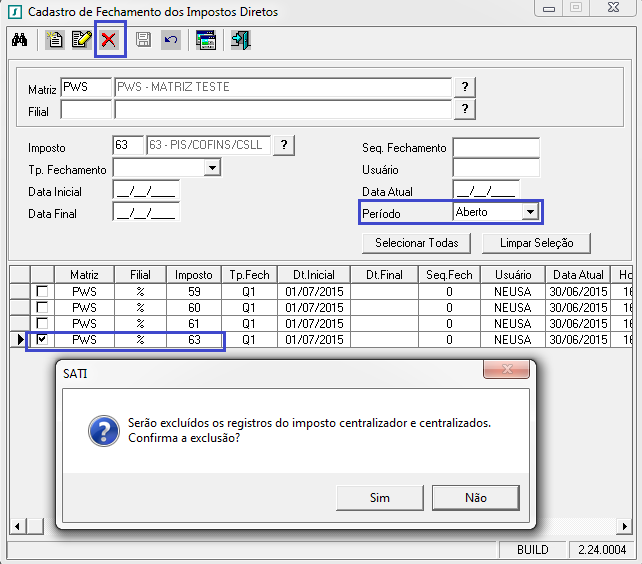Confirm deletion with the Sim button
Screen dimensions: 642x564
pyautogui.click(x=380, y=498)
